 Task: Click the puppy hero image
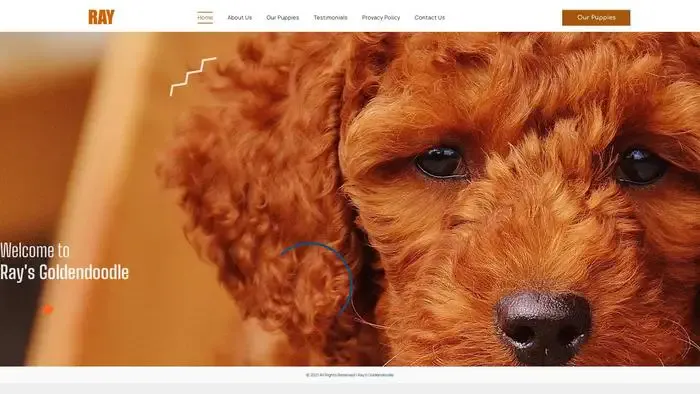(350, 199)
